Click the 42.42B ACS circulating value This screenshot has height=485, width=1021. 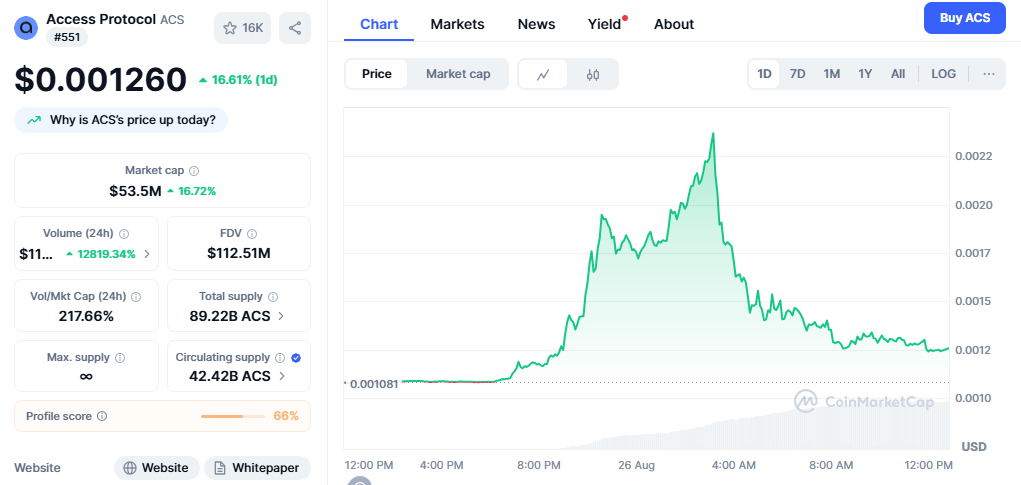tap(229, 376)
